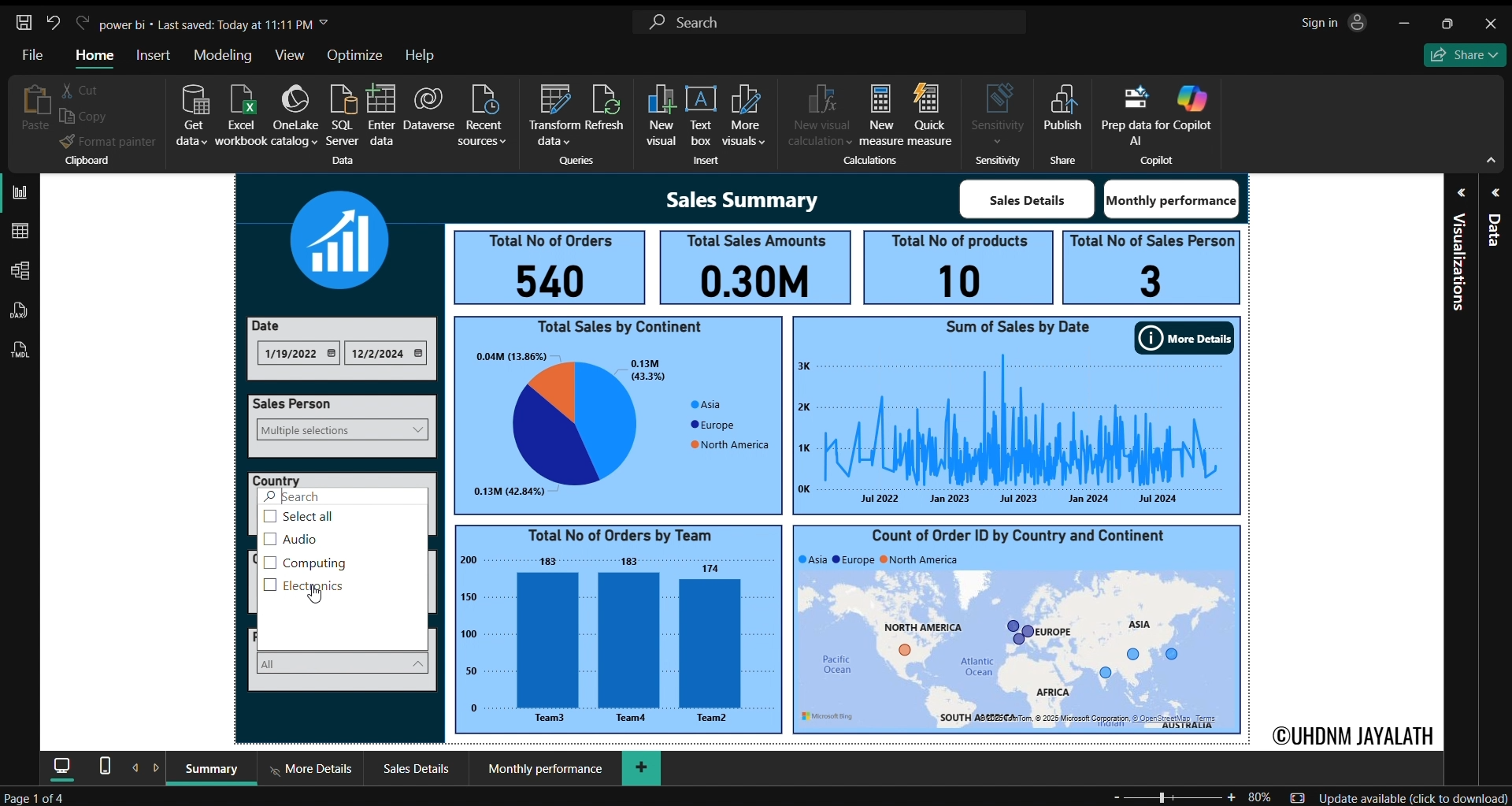
Task: Go to Sales Details page tab
Action: point(417,771)
